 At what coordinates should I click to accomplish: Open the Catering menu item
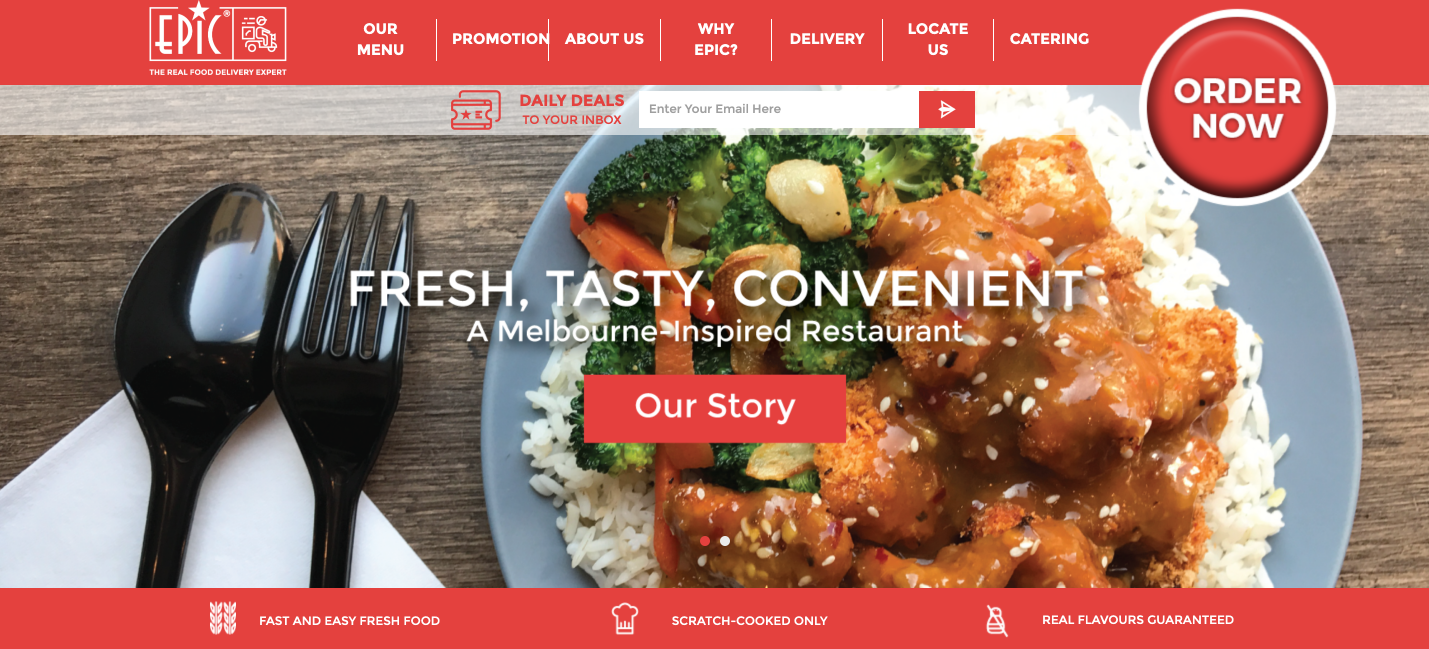pyautogui.click(x=1049, y=39)
